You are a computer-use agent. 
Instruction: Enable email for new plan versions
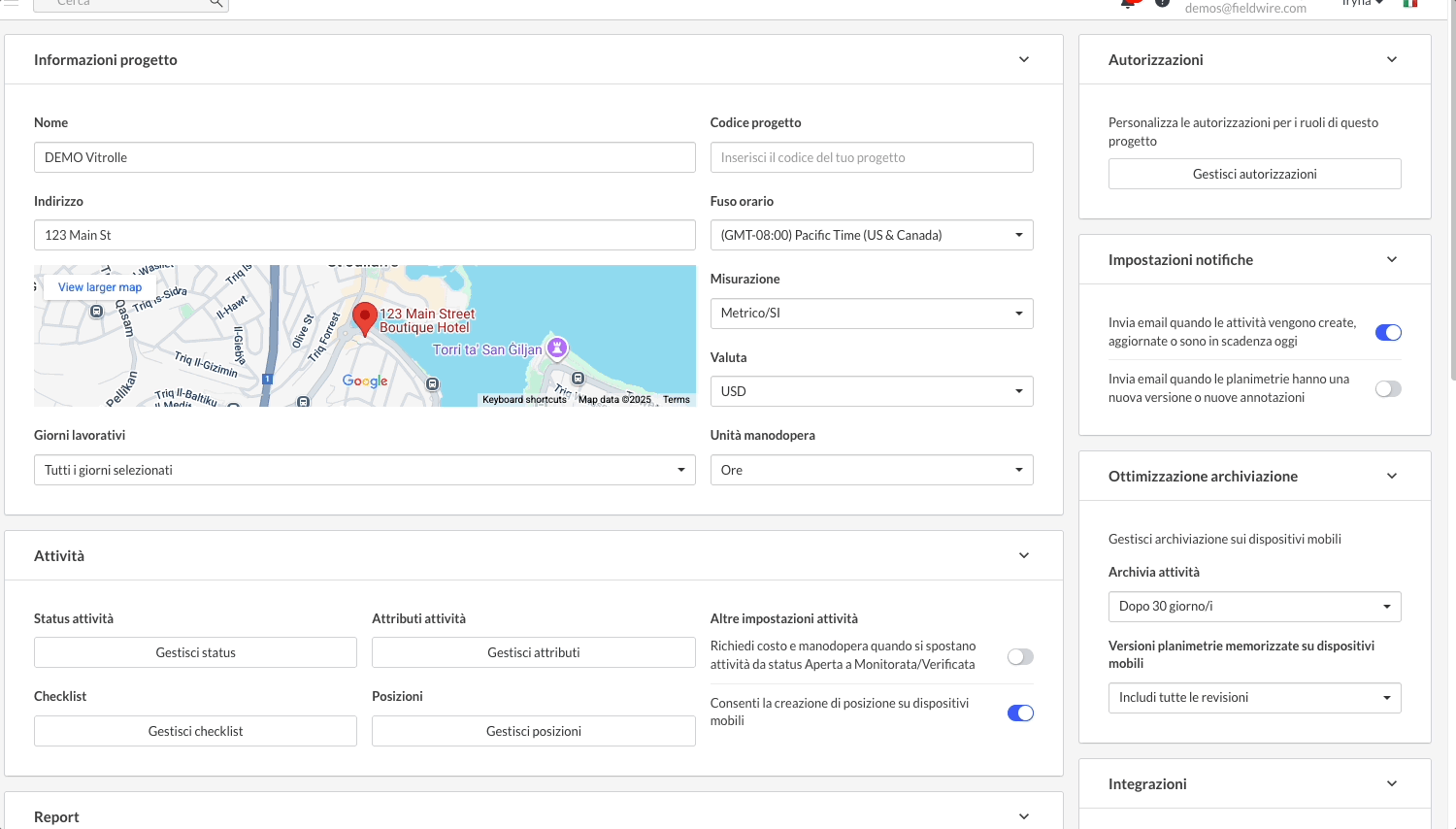pyautogui.click(x=1388, y=389)
